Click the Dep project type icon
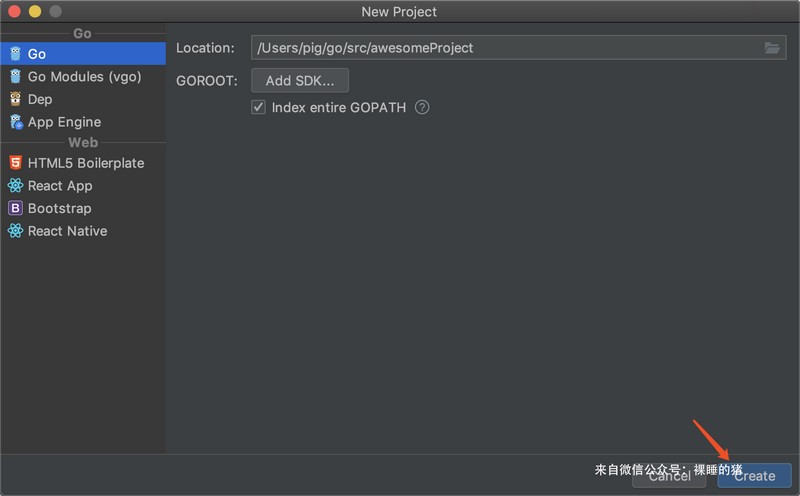 coord(15,99)
